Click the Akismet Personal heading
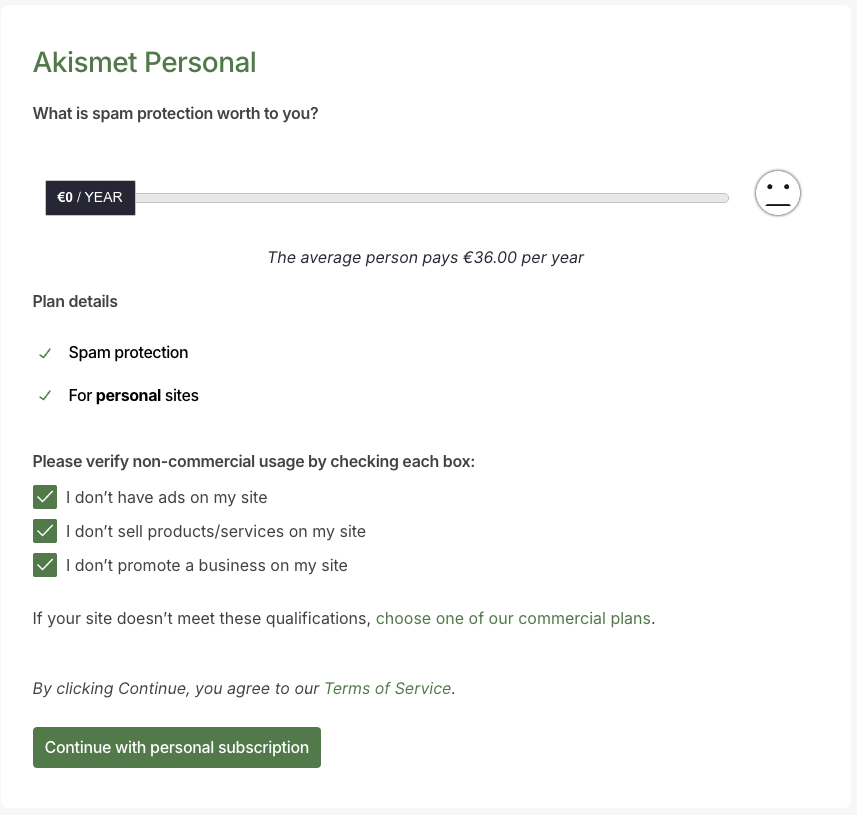857x815 pixels. click(x=144, y=62)
